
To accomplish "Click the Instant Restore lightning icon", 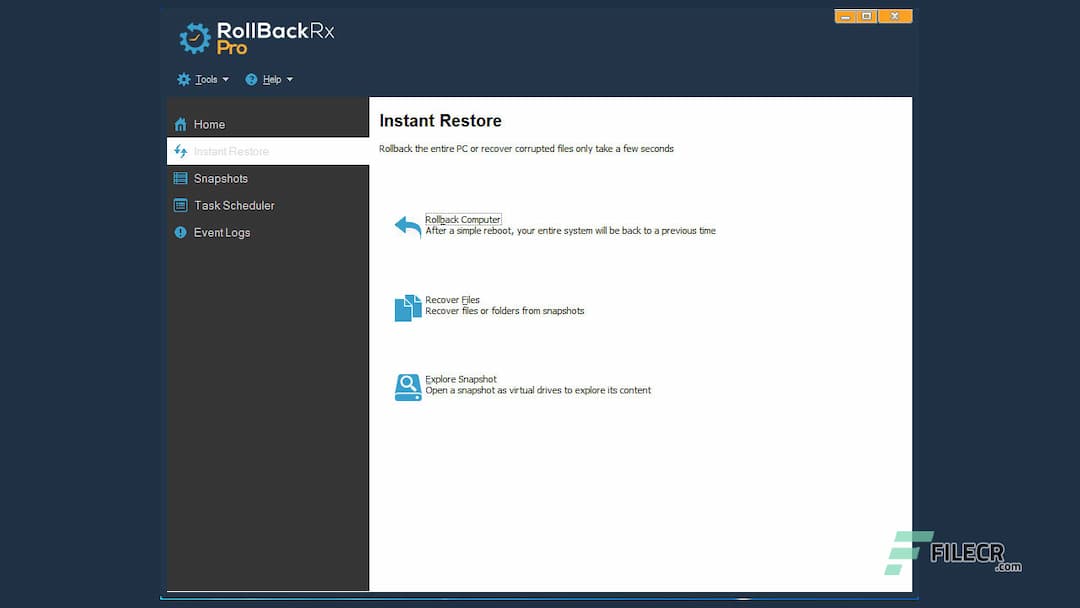I will pos(182,151).
